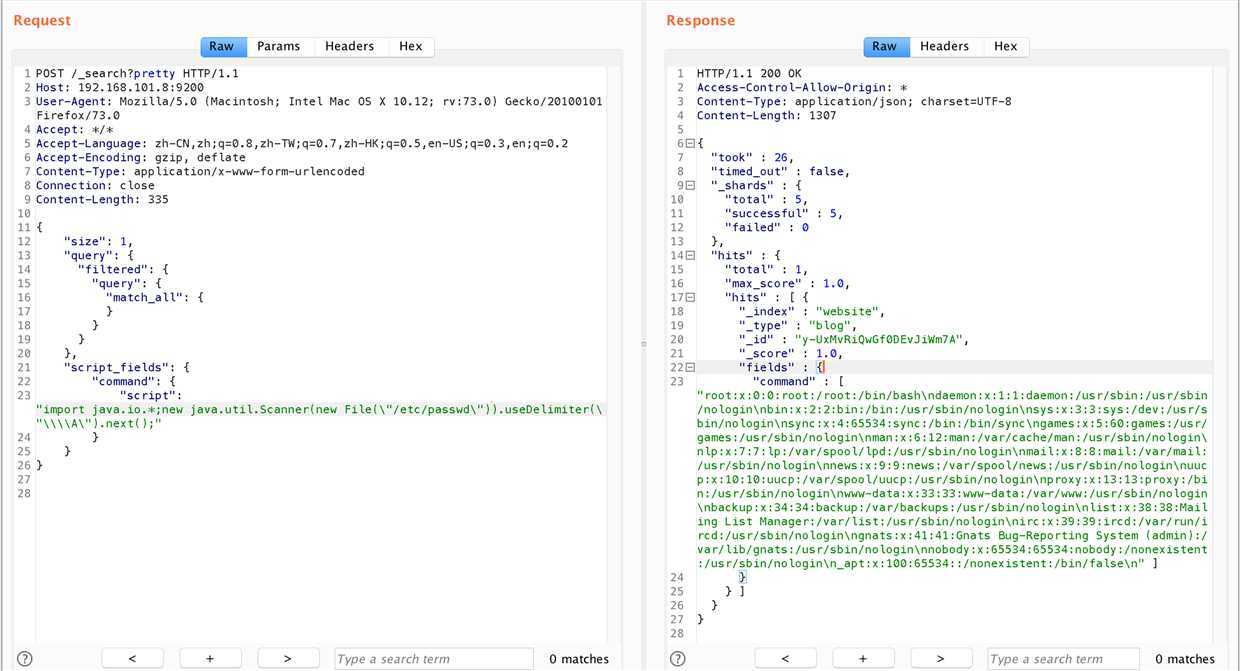This screenshot has height=671, width=1240.
Task: Open the help icon in the Request pane
Action: tap(25, 658)
